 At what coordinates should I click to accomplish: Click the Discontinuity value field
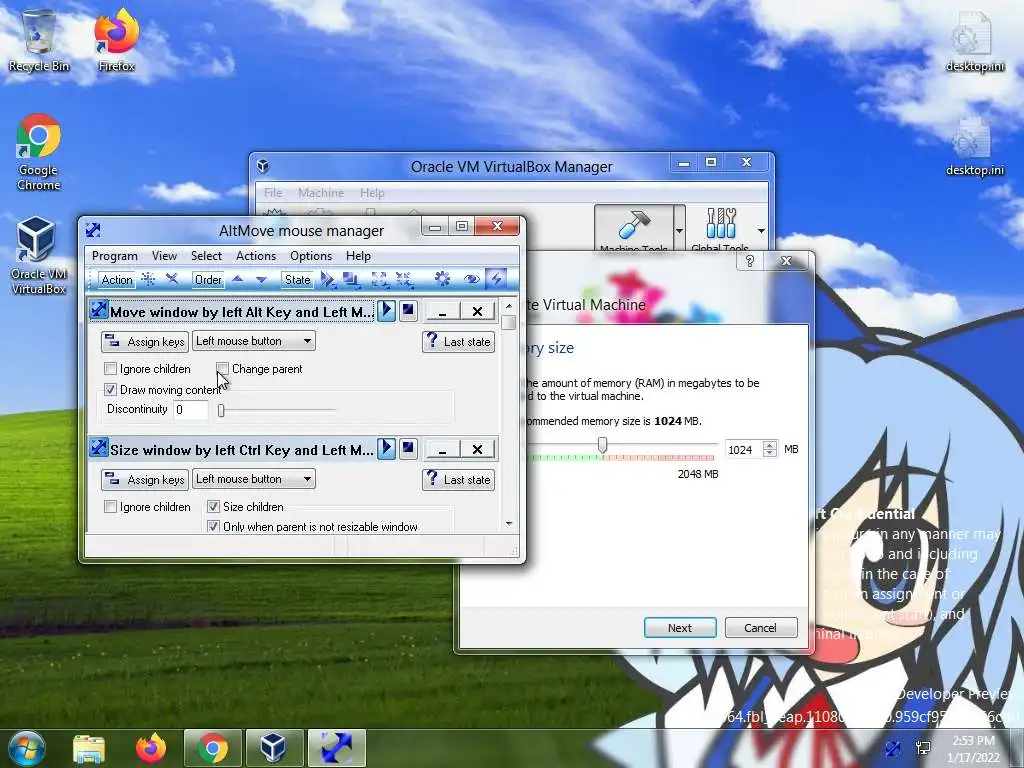(x=191, y=409)
